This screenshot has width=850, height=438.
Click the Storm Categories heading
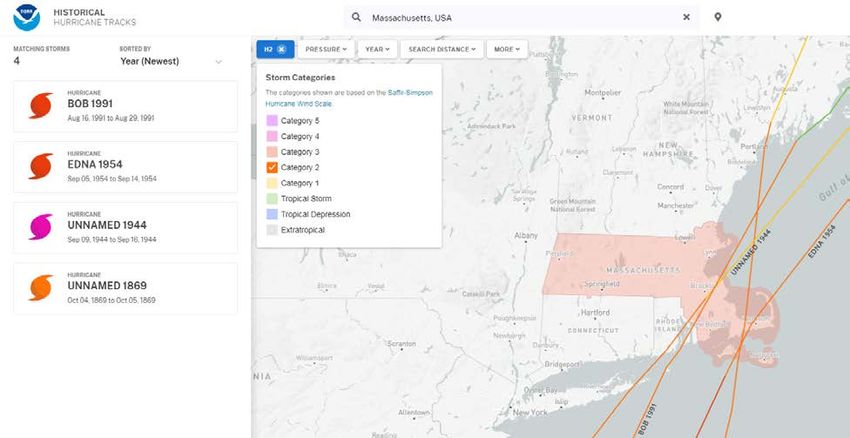(300, 78)
